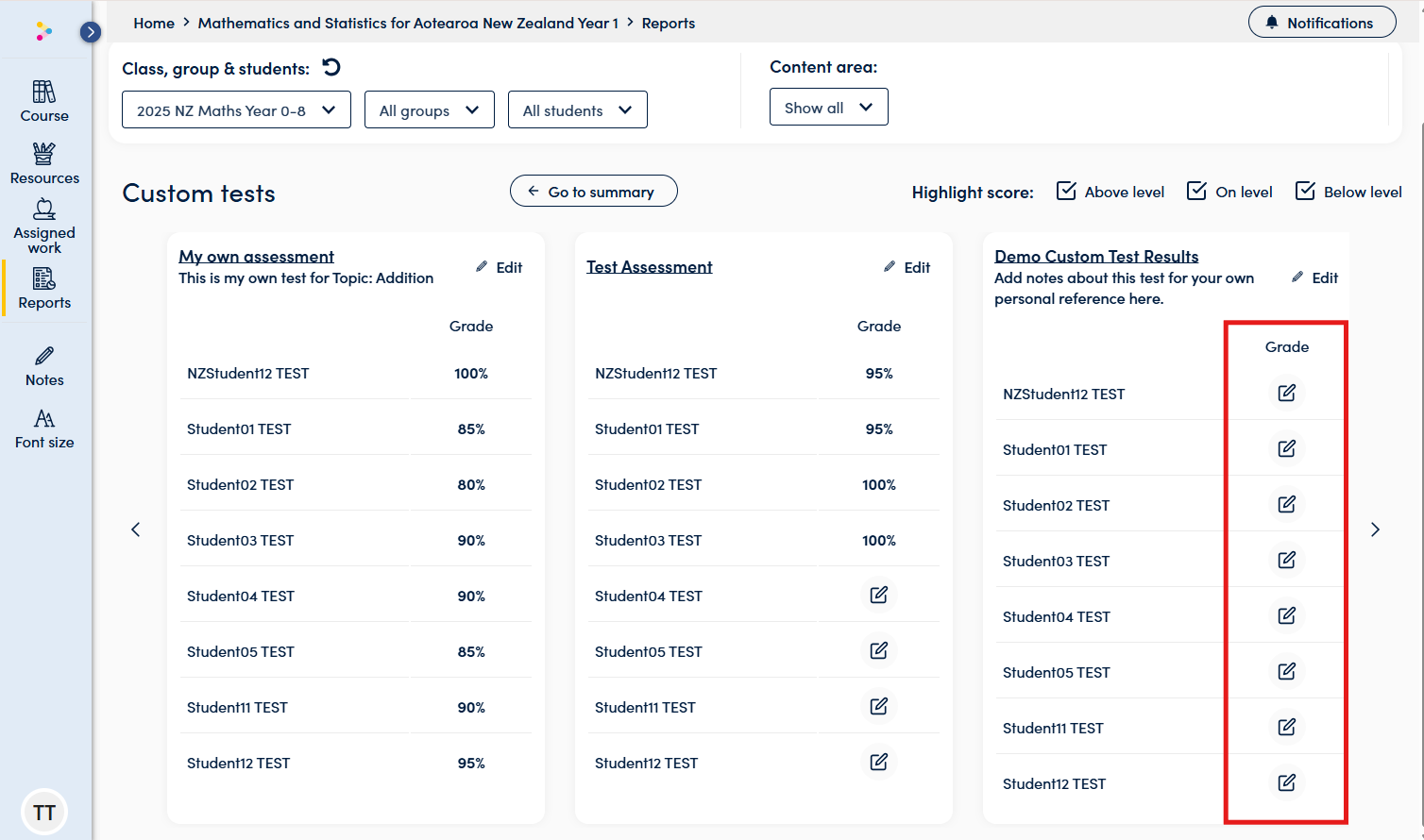Select Student11 TEST name in My own assessment

click(237, 707)
